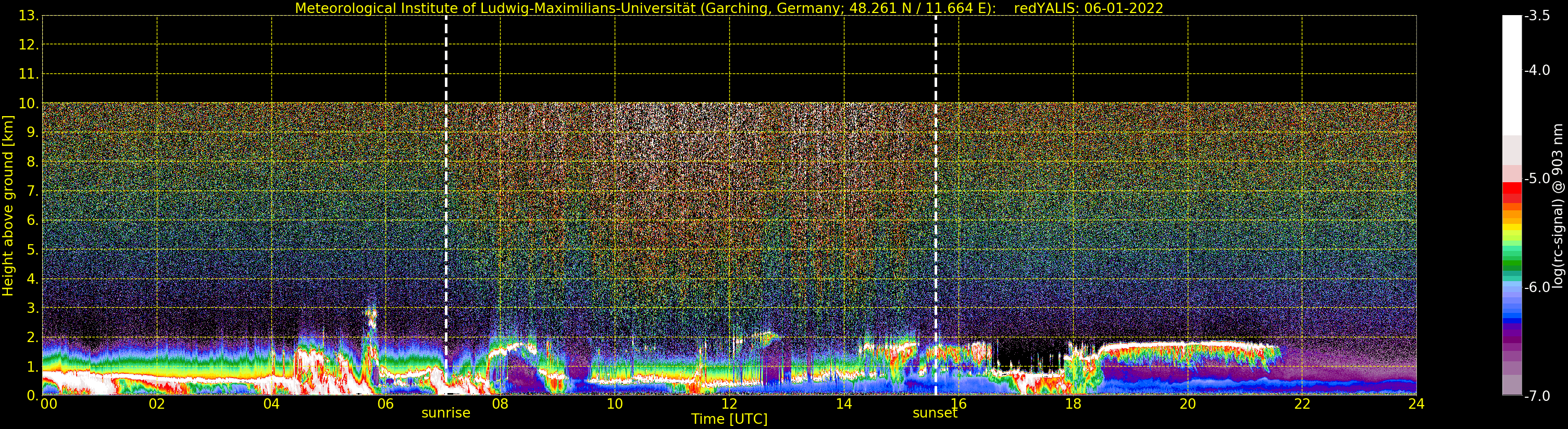This screenshot has height=429, width=1568.
Task: Click the height axis tick label 1.
Action: point(32,367)
